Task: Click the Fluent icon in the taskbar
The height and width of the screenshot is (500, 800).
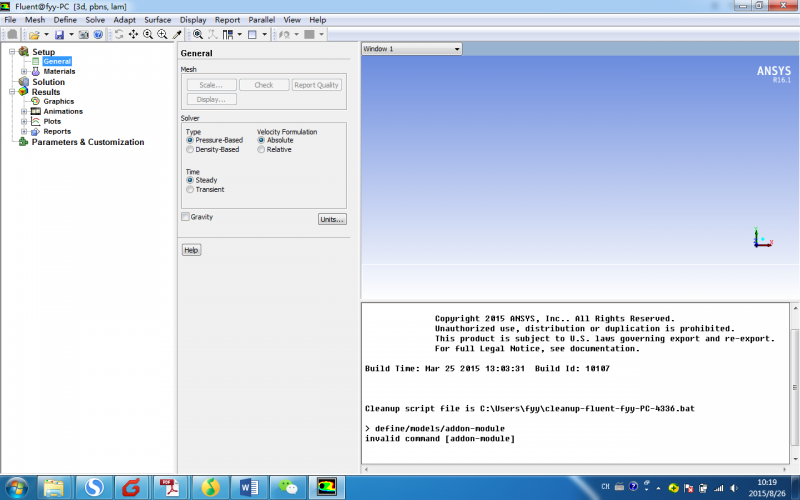Action: (x=327, y=488)
